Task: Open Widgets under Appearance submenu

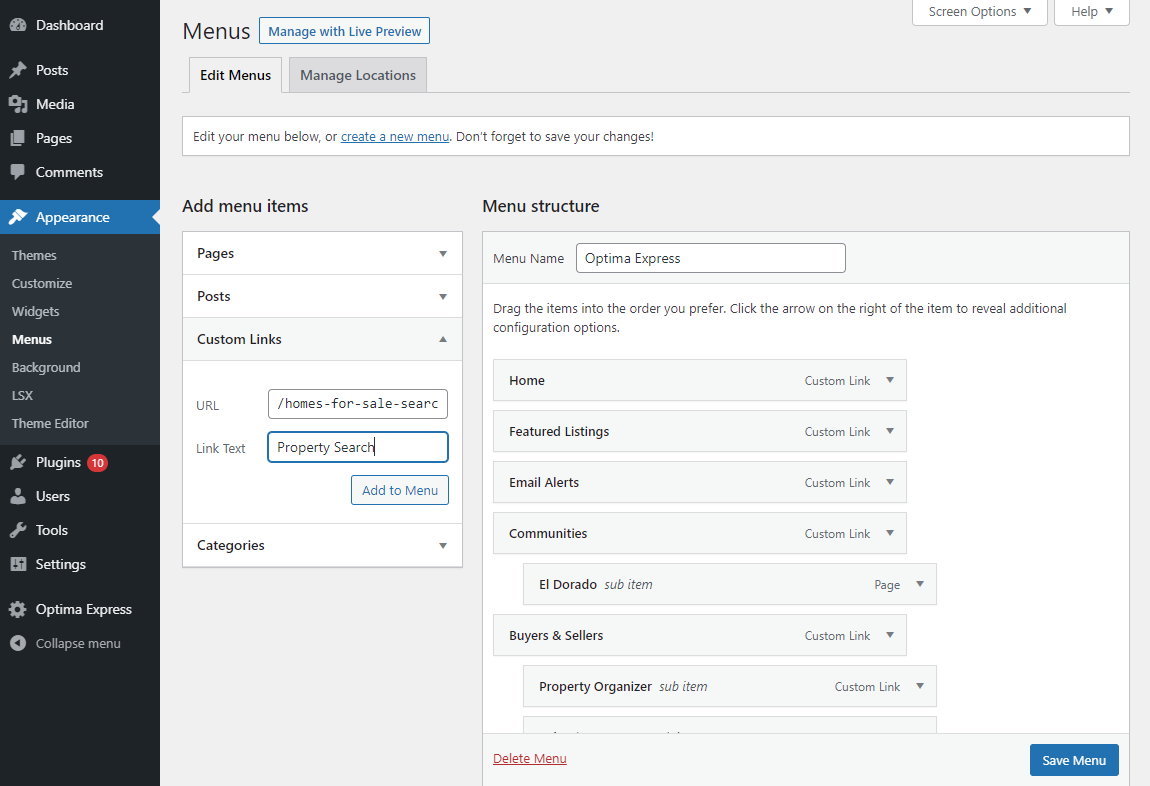Action: (x=35, y=311)
